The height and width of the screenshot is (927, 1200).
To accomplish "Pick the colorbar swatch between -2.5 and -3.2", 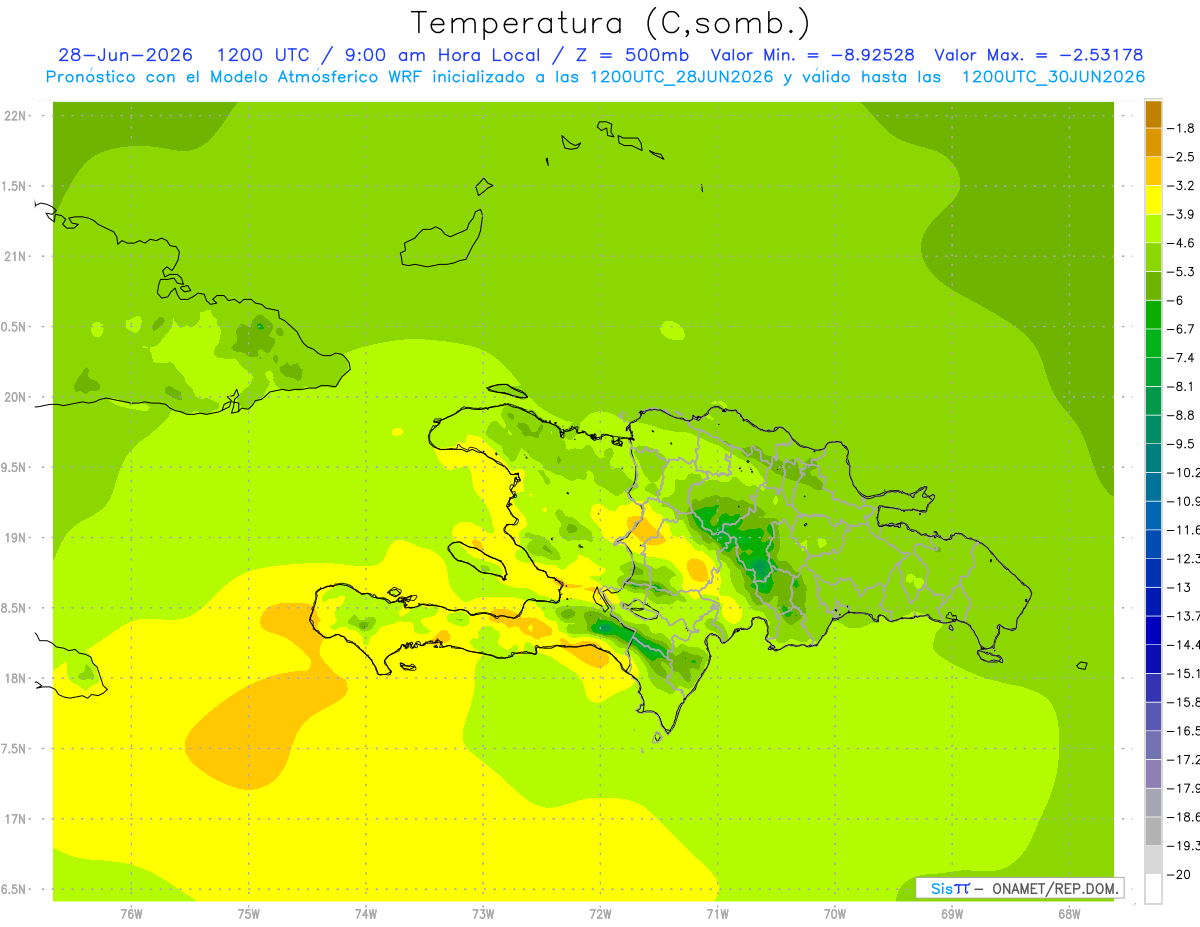I will click(x=1153, y=171).
